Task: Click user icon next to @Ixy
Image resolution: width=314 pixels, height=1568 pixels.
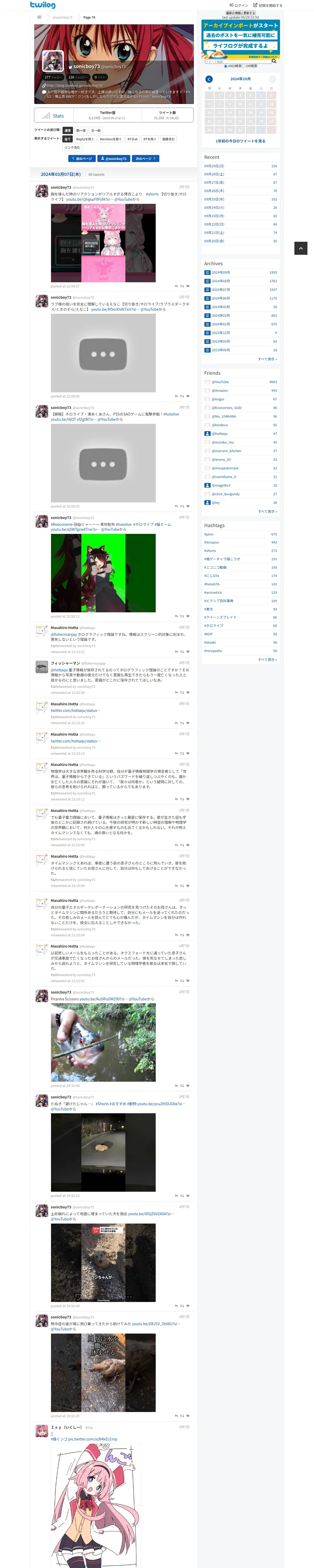Action: (x=207, y=503)
